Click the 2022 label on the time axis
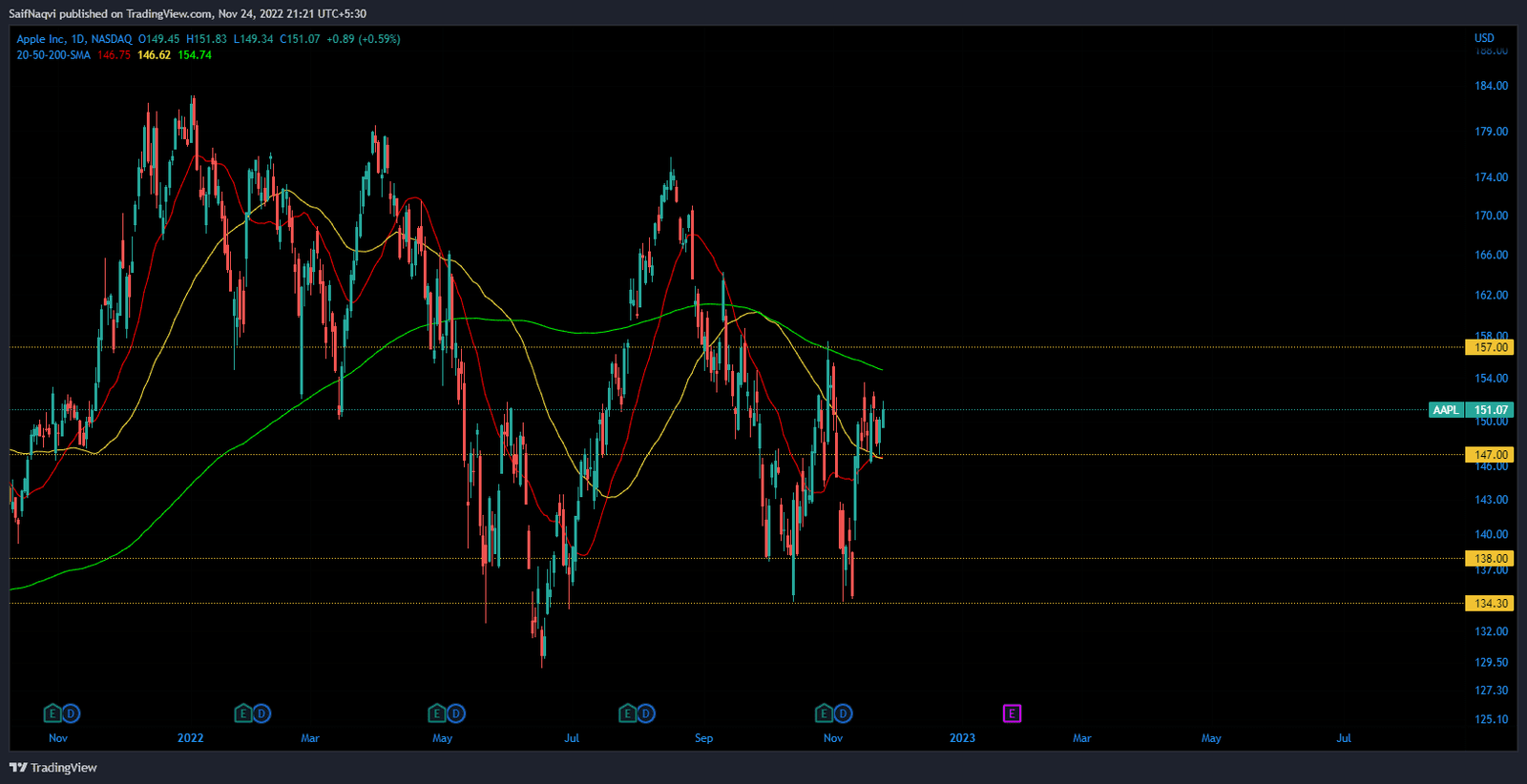Screen dimensions: 1527x784 pyautogui.click(x=190, y=738)
